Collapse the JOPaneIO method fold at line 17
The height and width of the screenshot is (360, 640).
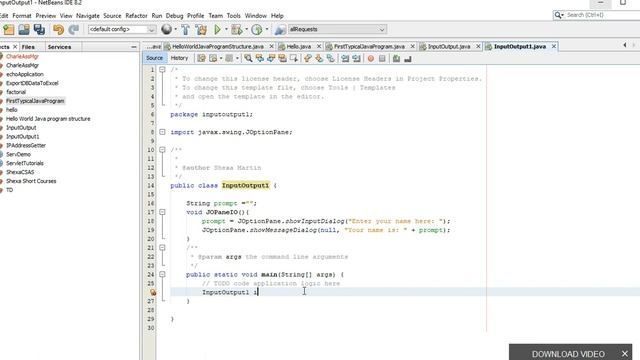click(x=162, y=212)
